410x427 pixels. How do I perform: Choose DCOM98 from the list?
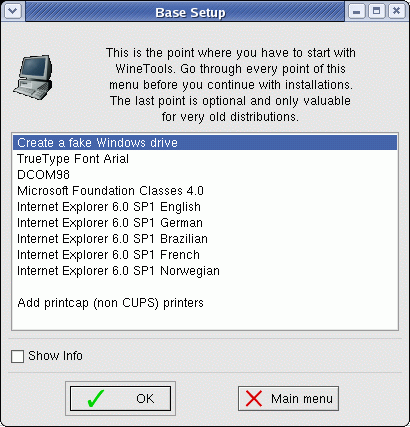205,175
